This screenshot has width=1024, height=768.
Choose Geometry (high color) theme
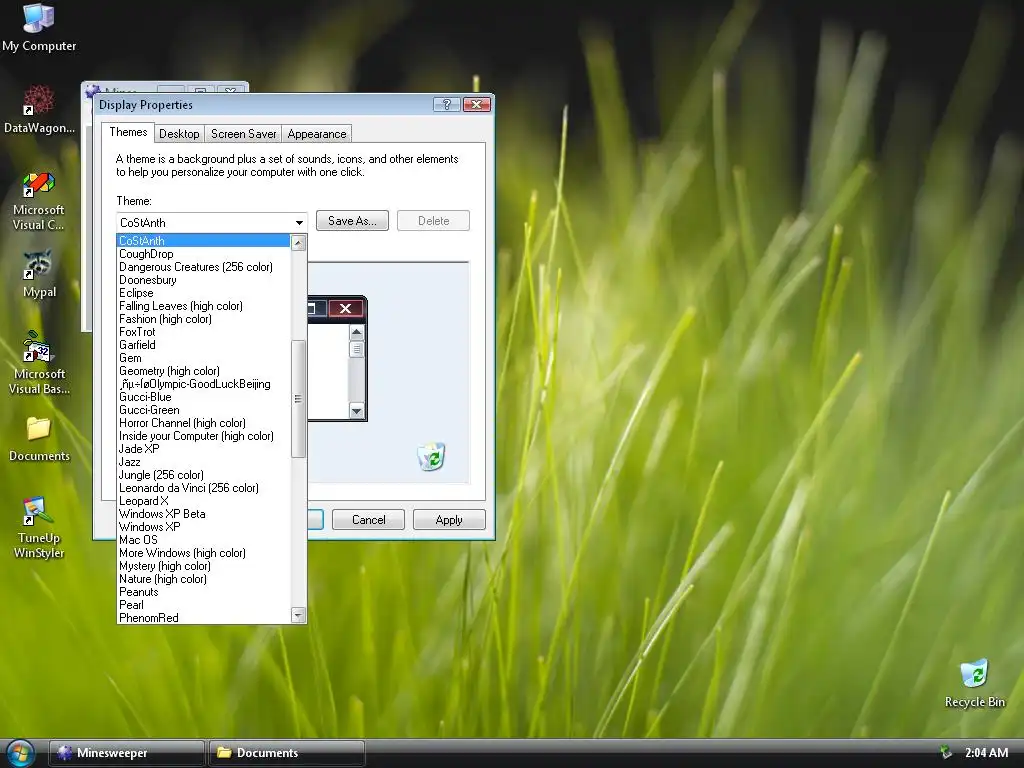pos(203,371)
